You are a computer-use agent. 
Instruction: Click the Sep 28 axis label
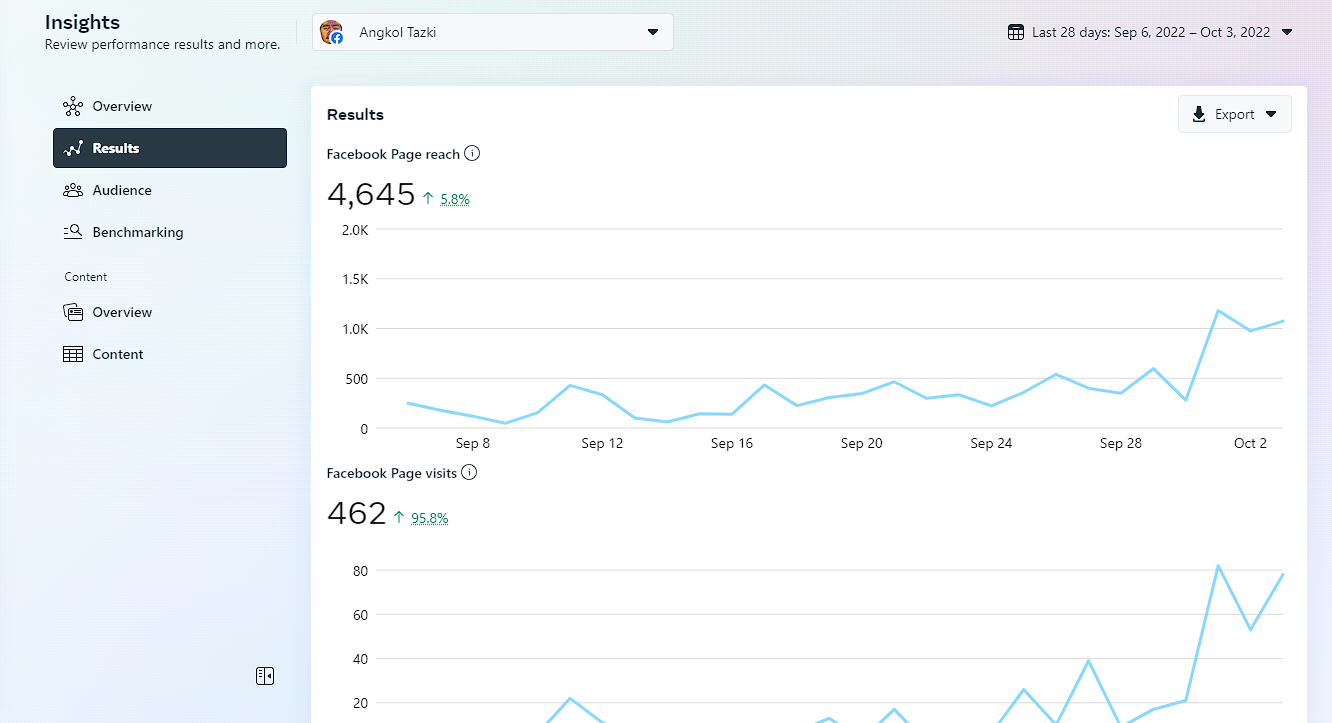pos(1121,443)
